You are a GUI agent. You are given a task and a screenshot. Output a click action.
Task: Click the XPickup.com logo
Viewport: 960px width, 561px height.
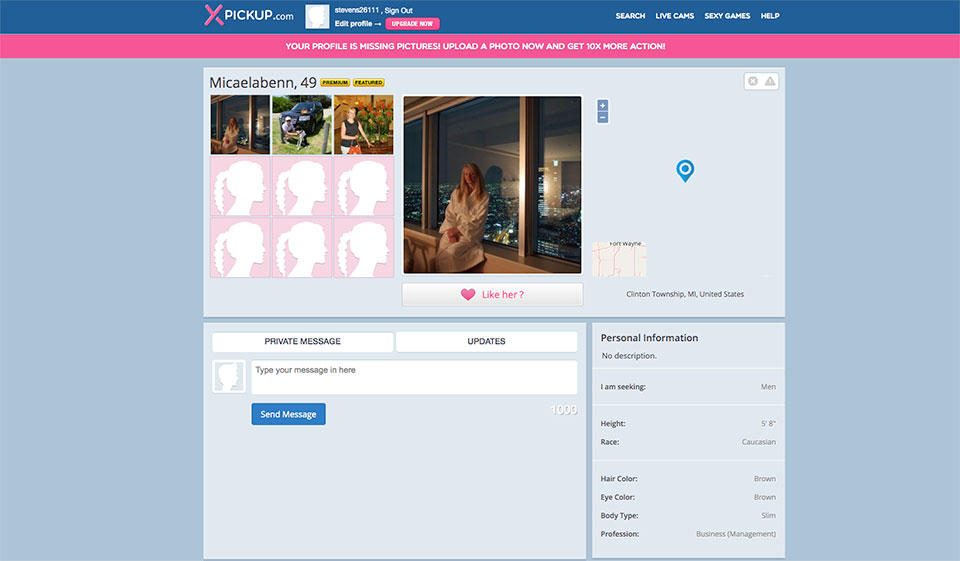click(249, 15)
